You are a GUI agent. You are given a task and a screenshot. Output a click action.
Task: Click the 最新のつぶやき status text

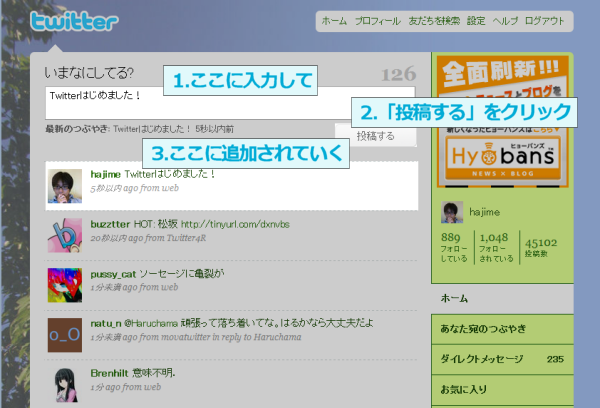click(139, 129)
